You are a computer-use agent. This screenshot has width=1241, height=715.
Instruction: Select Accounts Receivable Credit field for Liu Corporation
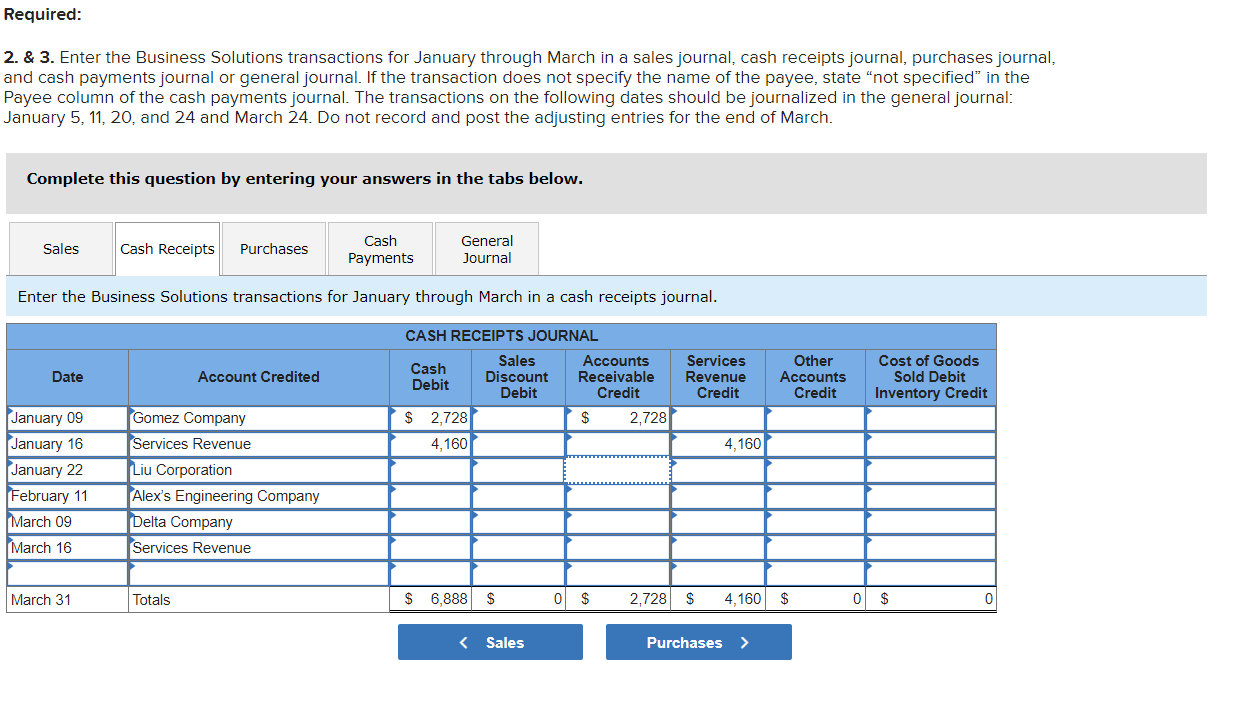click(x=618, y=470)
